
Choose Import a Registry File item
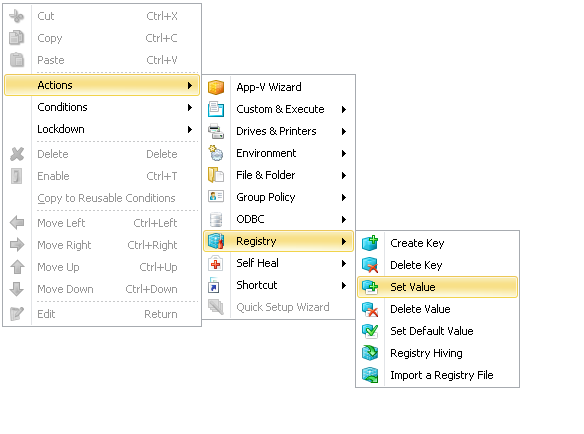437,375
